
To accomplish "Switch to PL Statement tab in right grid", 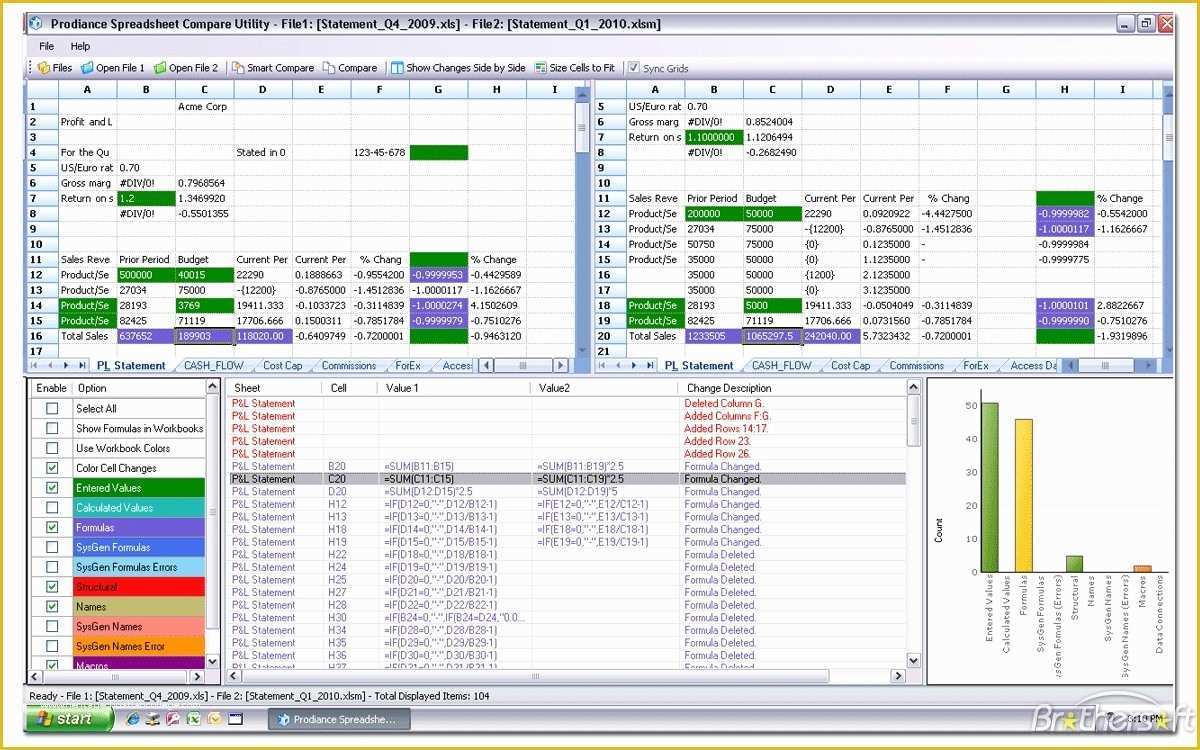I will click(699, 366).
